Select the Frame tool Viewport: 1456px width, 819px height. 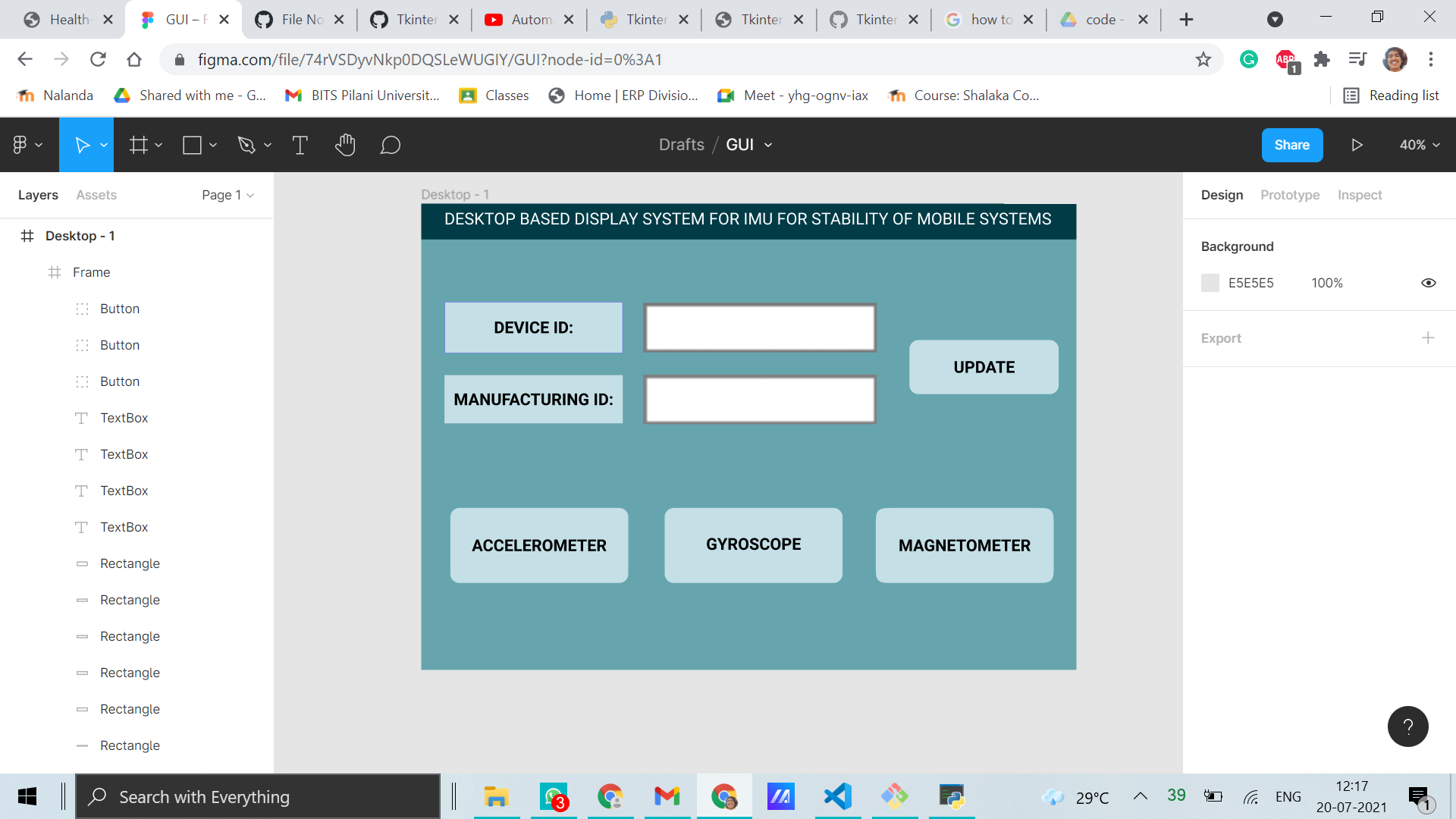coord(140,145)
